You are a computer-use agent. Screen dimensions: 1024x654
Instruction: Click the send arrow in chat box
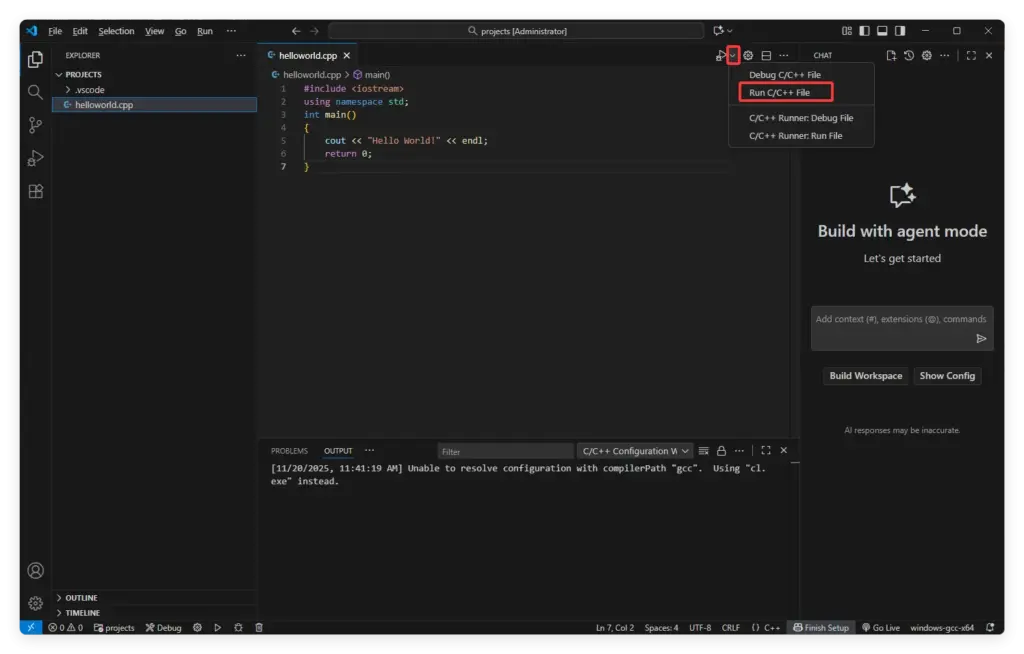(x=981, y=339)
